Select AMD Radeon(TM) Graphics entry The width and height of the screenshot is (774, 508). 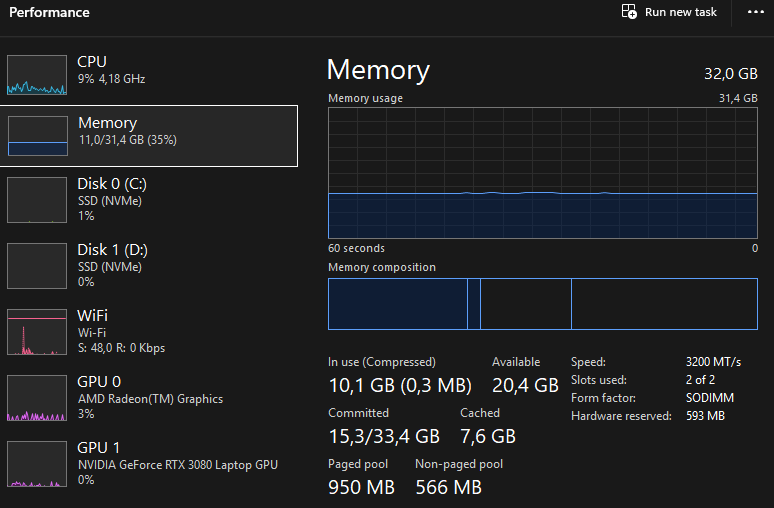(150, 399)
